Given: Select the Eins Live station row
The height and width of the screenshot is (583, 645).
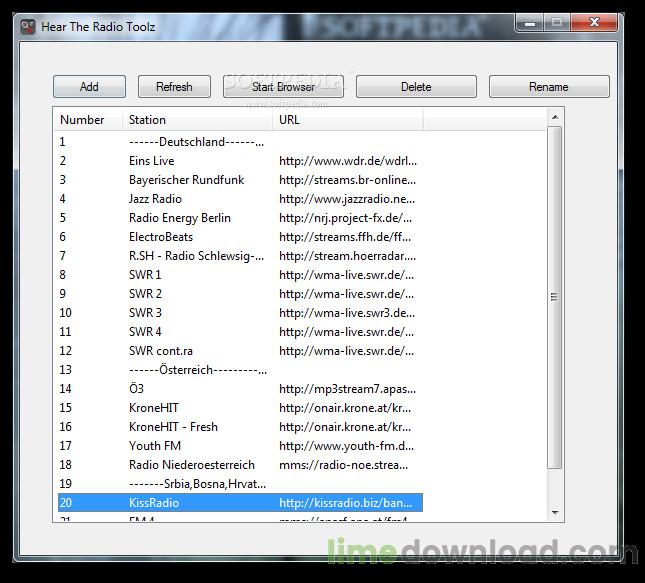Looking at the screenshot, I should (x=152, y=161).
